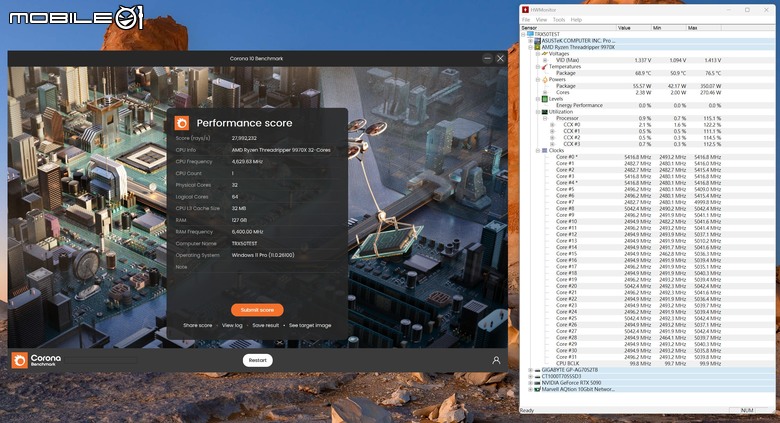This screenshot has width=780, height=423.
Task: Open the View menu in HWMonitor
Action: pos(541,19)
